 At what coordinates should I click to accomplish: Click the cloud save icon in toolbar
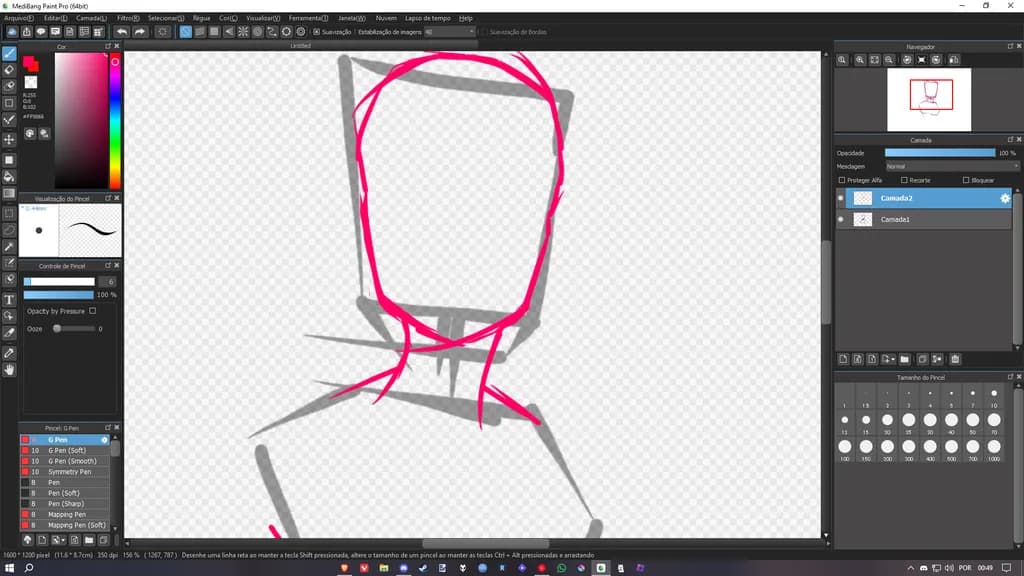pyautogui.click(x=12, y=31)
